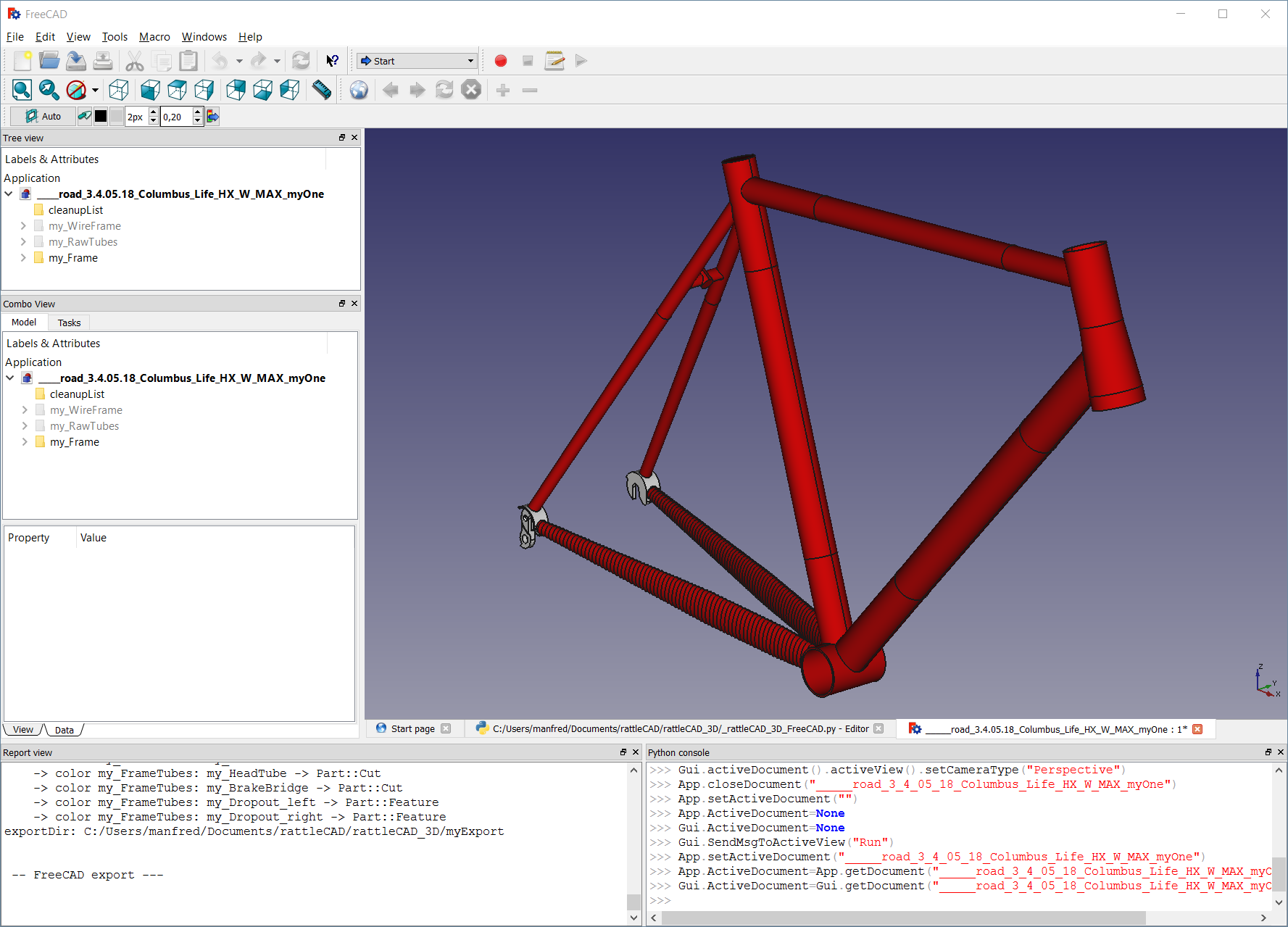Switch to the Tasks tab

point(70,323)
